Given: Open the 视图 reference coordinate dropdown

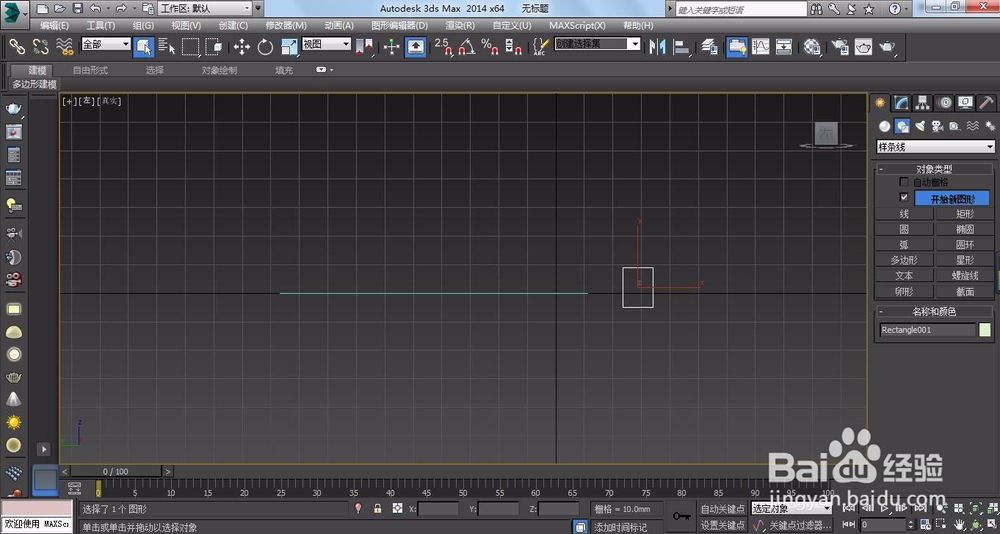Looking at the screenshot, I should tap(327, 44).
